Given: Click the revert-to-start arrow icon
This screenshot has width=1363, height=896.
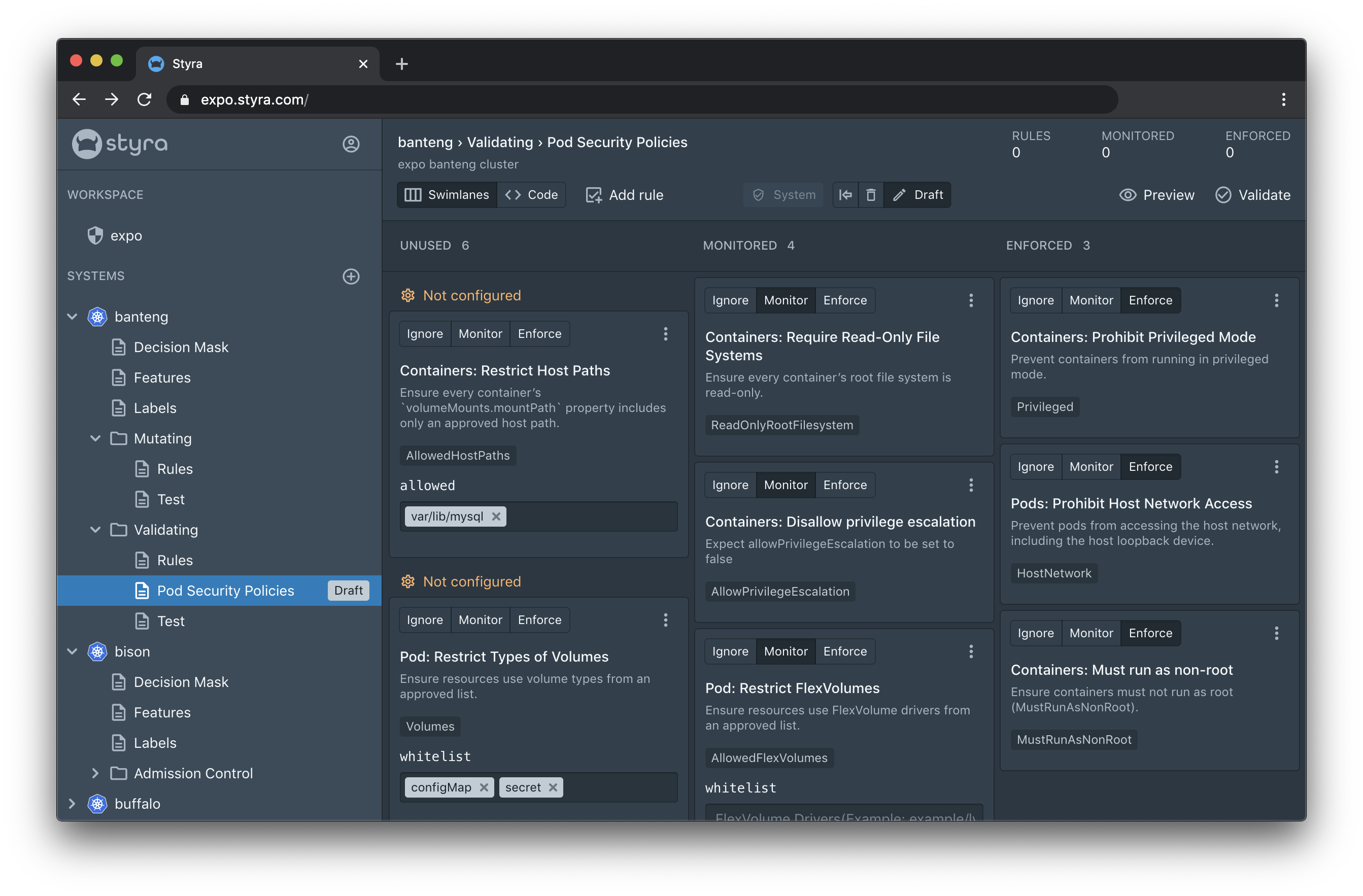Looking at the screenshot, I should [x=845, y=195].
